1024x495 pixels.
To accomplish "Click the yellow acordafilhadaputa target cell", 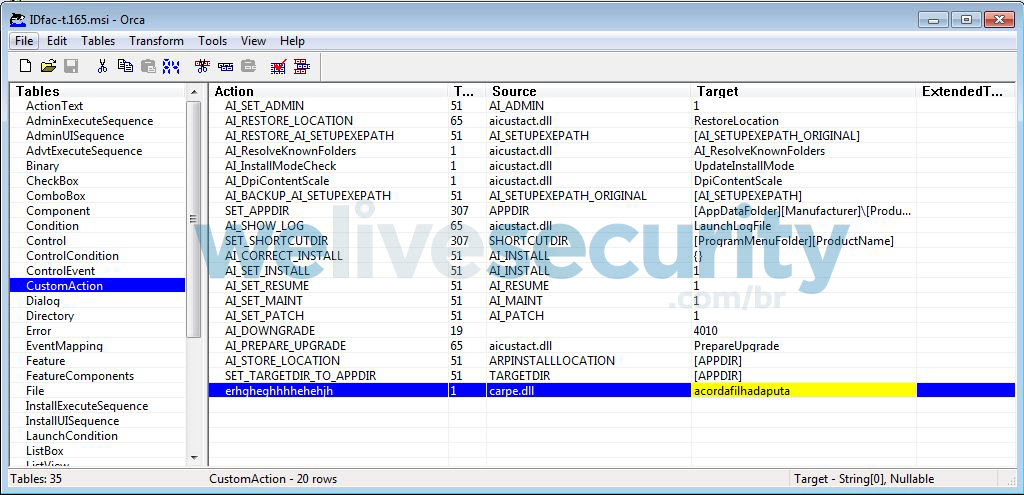I will 804,391.
